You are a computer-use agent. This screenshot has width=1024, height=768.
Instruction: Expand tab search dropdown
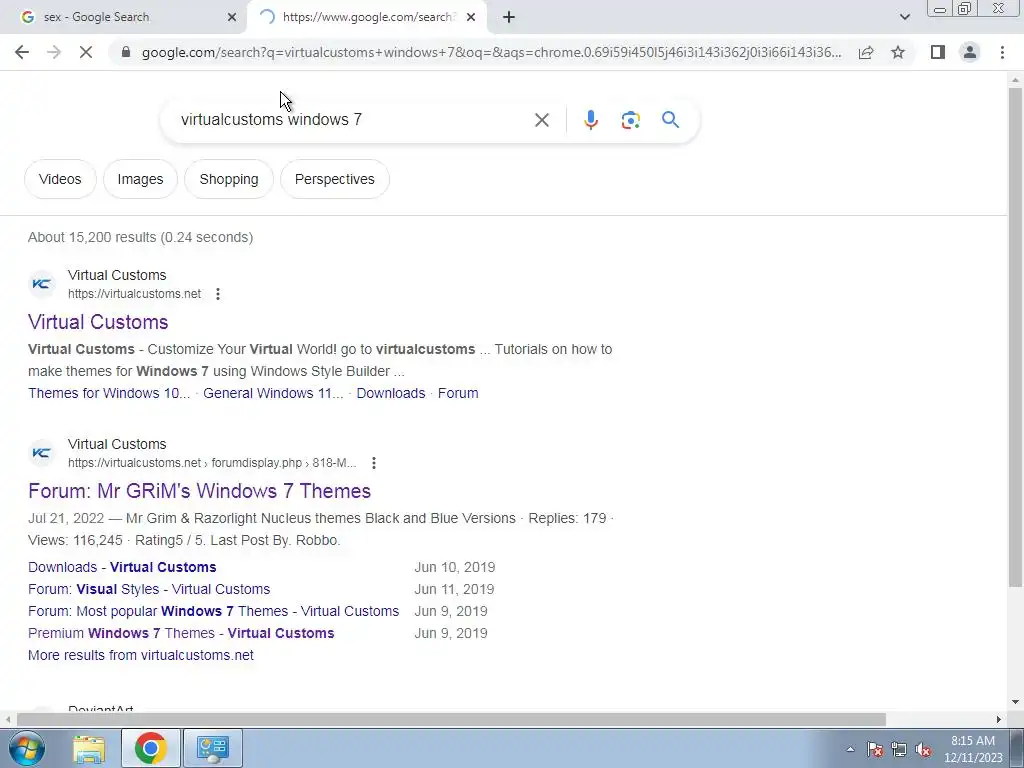coord(904,17)
